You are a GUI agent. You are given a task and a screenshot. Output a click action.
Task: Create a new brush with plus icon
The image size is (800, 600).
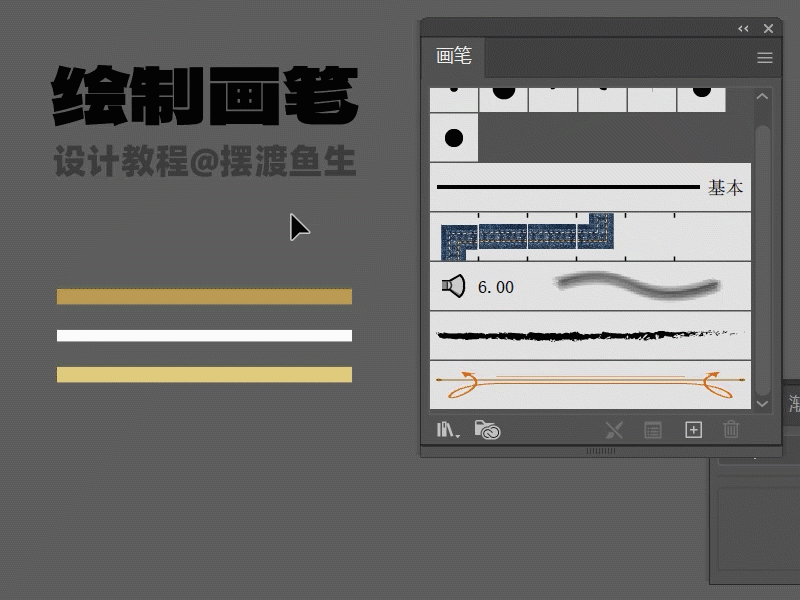693,430
